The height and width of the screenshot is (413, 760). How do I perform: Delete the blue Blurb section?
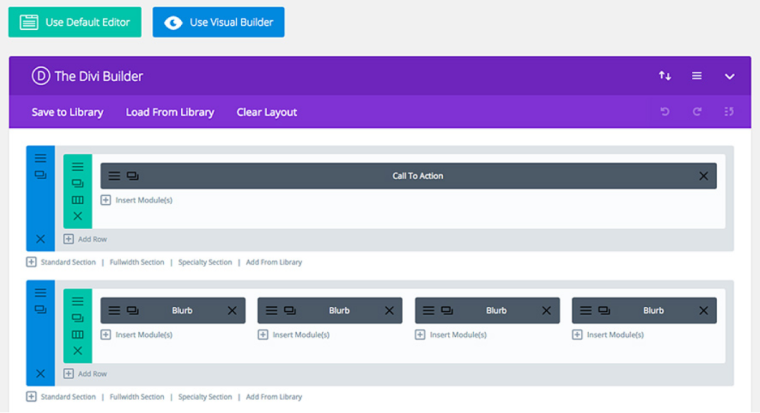41,373
